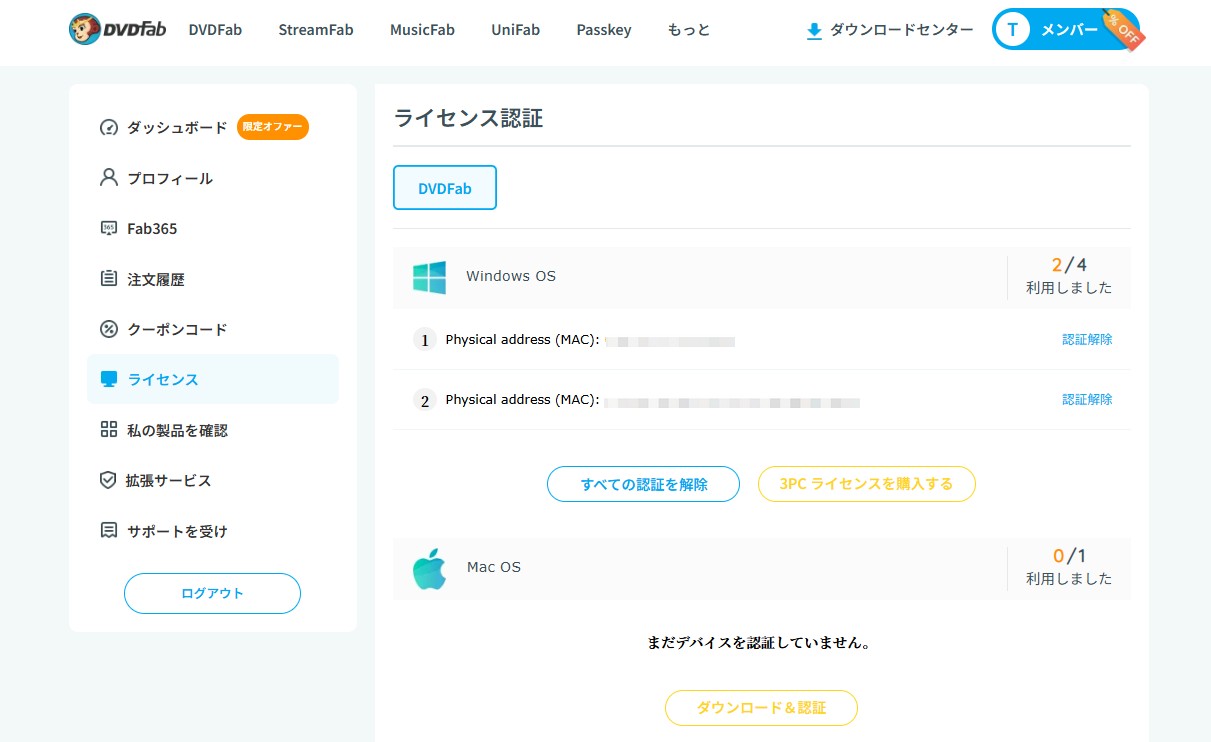Select the DVDFab product tab
Screen dimensions: 1211x742
click(445, 188)
